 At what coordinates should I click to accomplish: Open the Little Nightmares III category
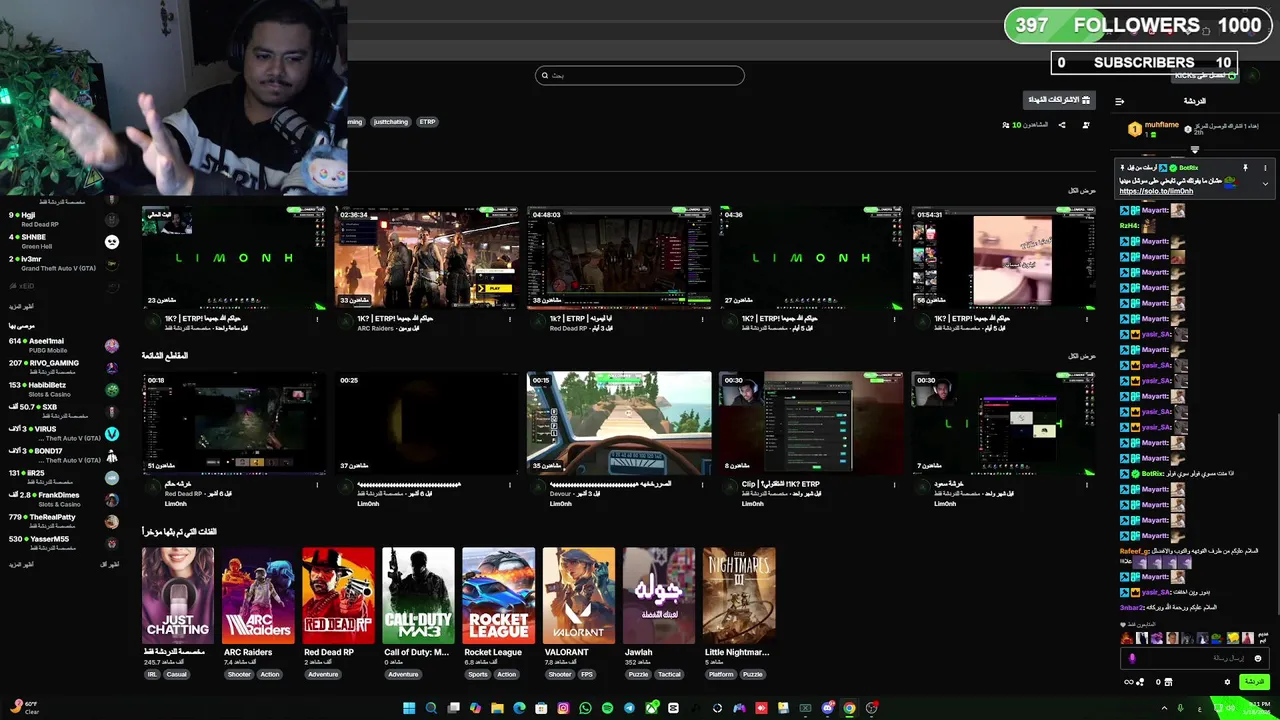(x=738, y=595)
